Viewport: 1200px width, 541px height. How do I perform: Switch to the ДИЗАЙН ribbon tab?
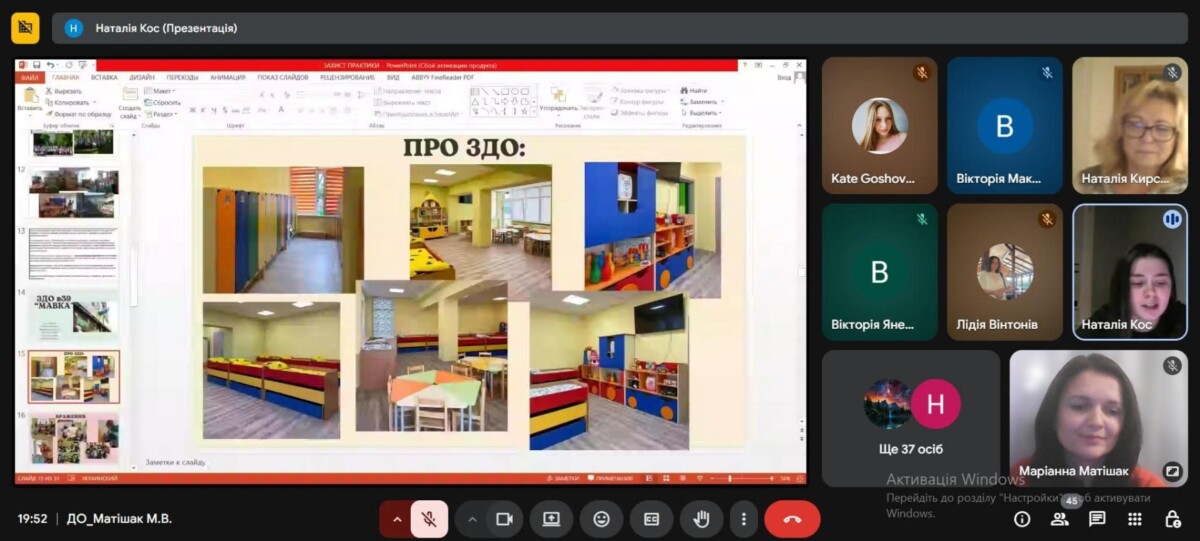142,77
